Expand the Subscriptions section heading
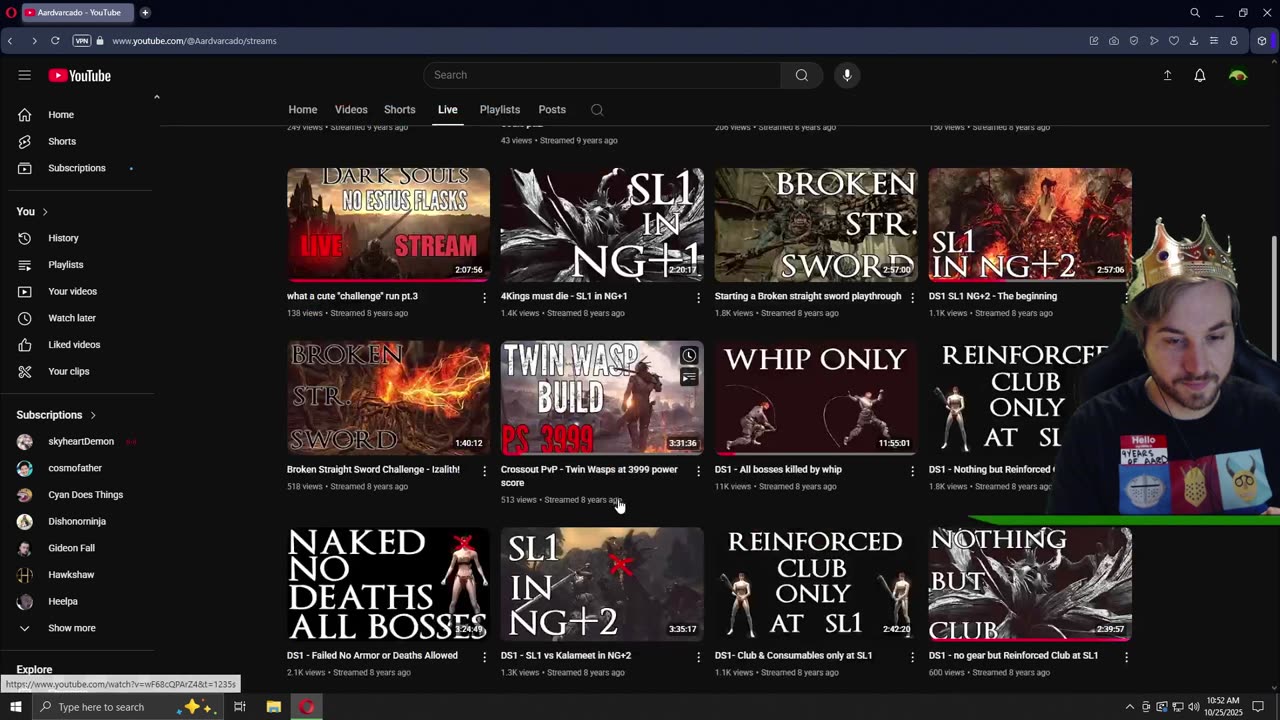1280x720 pixels. (56, 415)
